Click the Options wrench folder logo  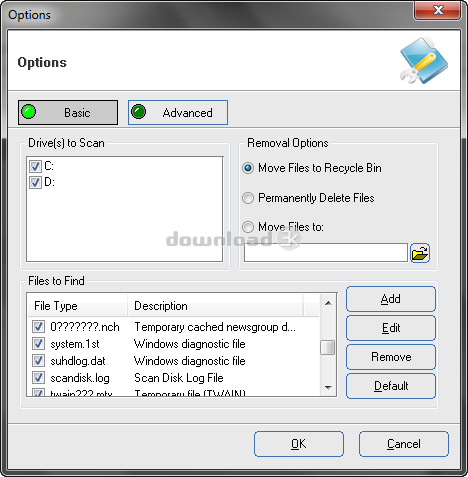point(424,60)
